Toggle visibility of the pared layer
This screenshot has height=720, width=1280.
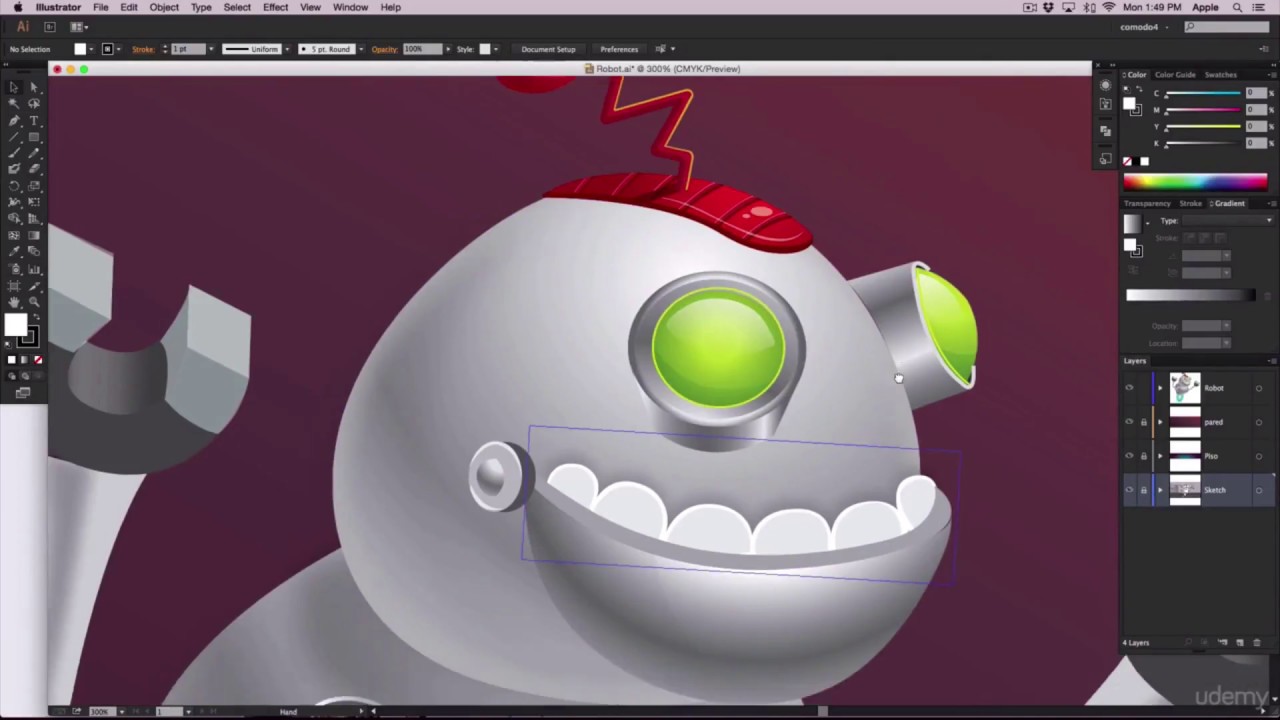[x=1129, y=422]
